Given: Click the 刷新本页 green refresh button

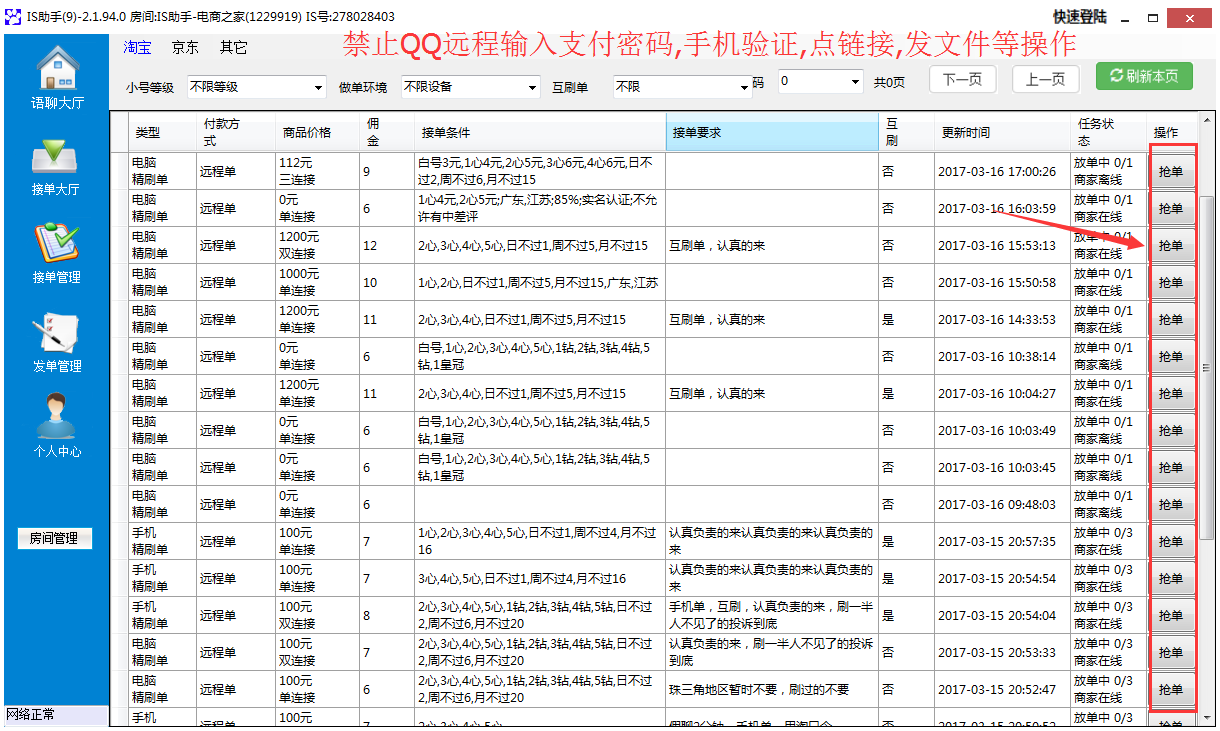Looking at the screenshot, I should pyautogui.click(x=1143, y=78).
